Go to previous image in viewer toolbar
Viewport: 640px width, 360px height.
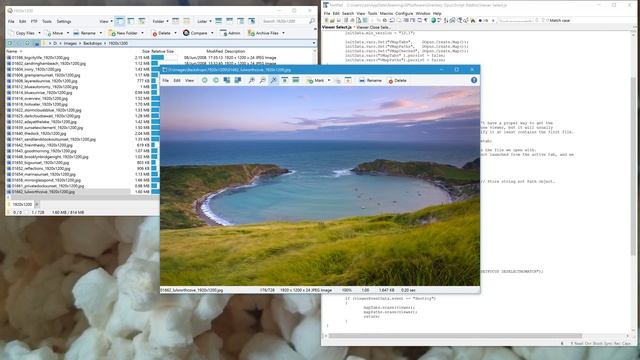tap(204, 80)
